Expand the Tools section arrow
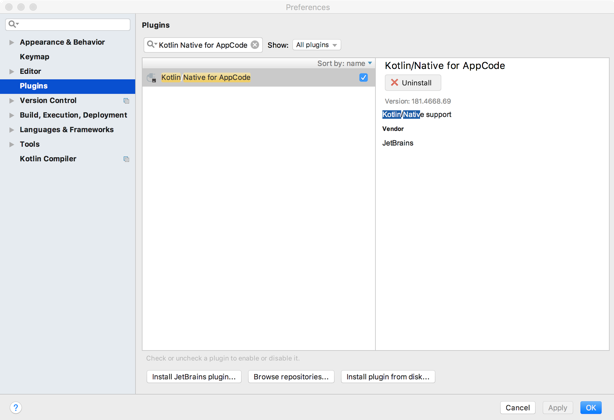The width and height of the screenshot is (614, 420). (11, 144)
